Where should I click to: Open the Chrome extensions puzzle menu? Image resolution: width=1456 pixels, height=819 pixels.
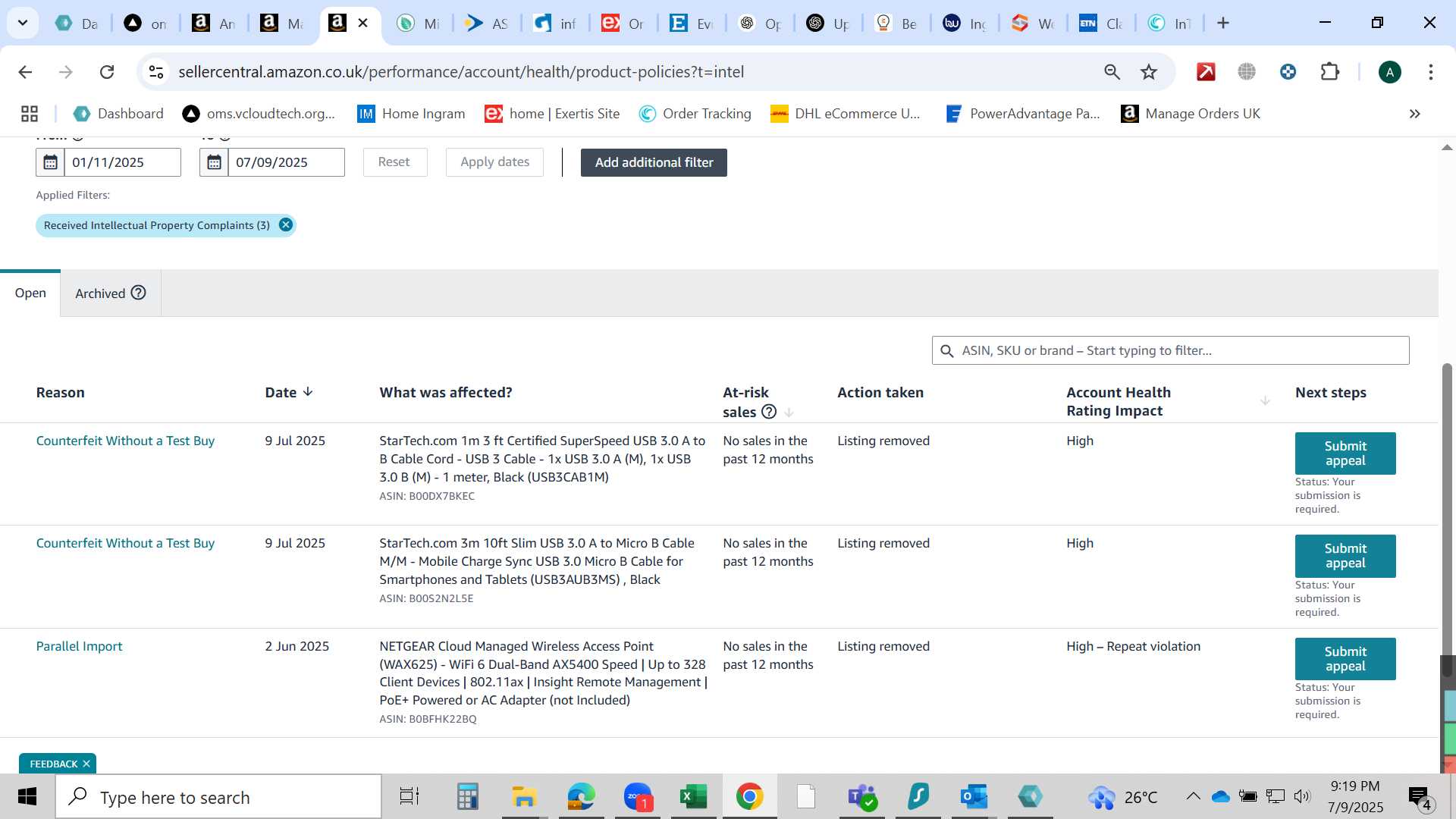click(x=1329, y=72)
